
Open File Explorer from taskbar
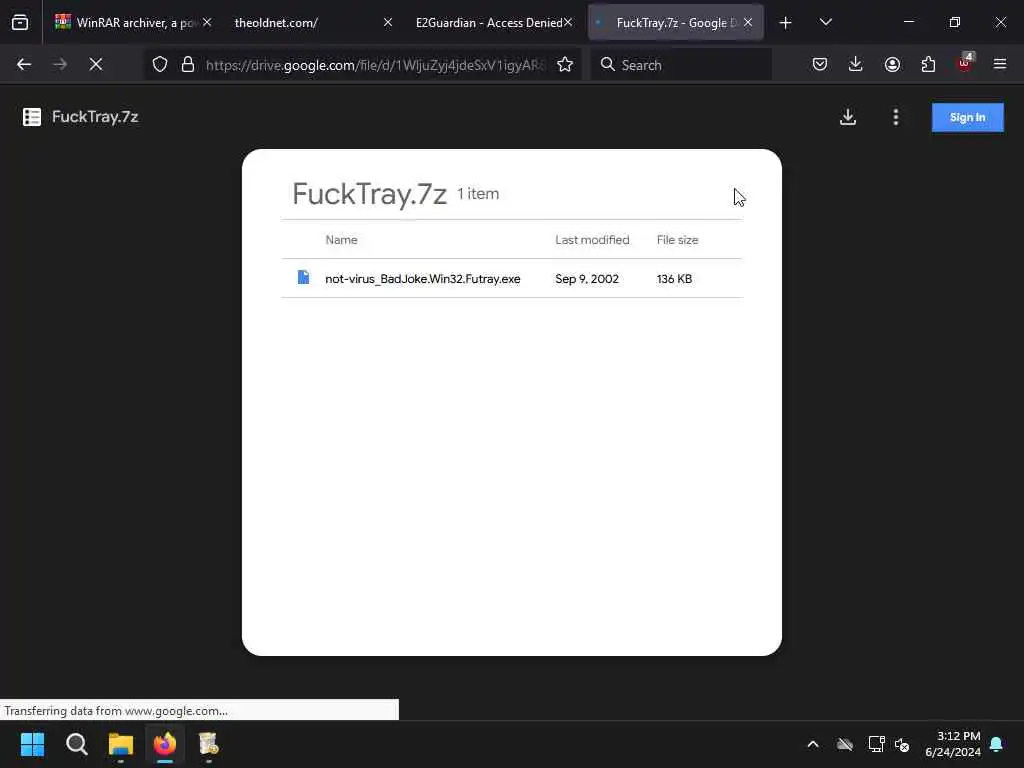(x=121, y=744)
